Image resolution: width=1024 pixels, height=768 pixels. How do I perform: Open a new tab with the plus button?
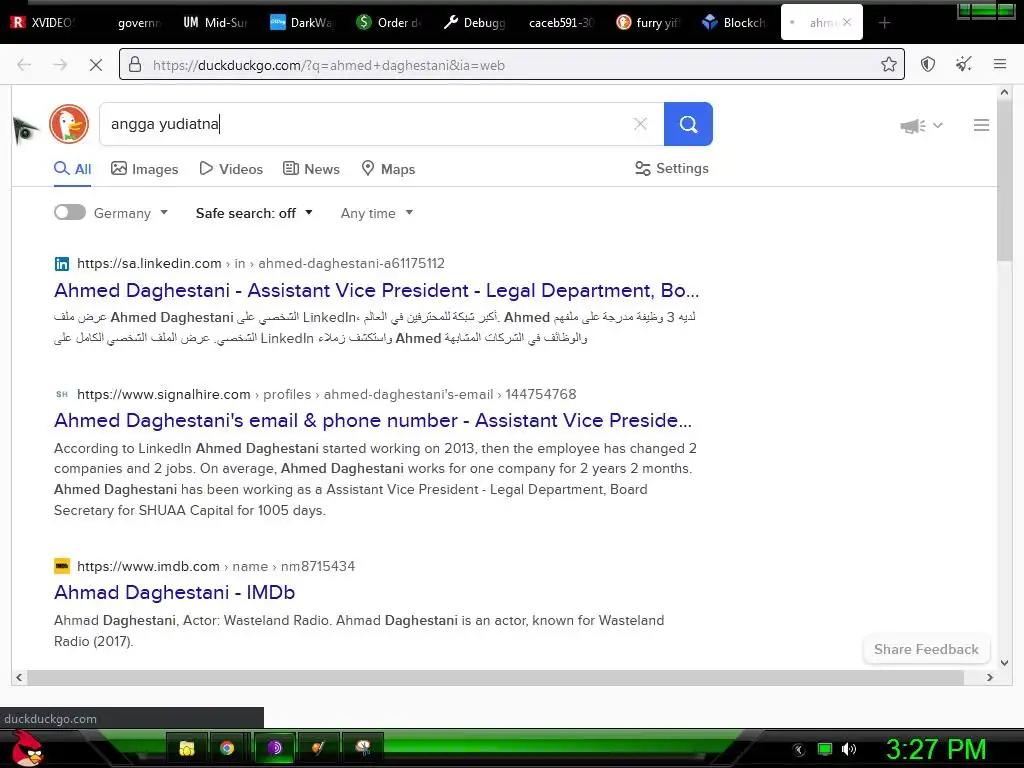click(x=884, y=23)
